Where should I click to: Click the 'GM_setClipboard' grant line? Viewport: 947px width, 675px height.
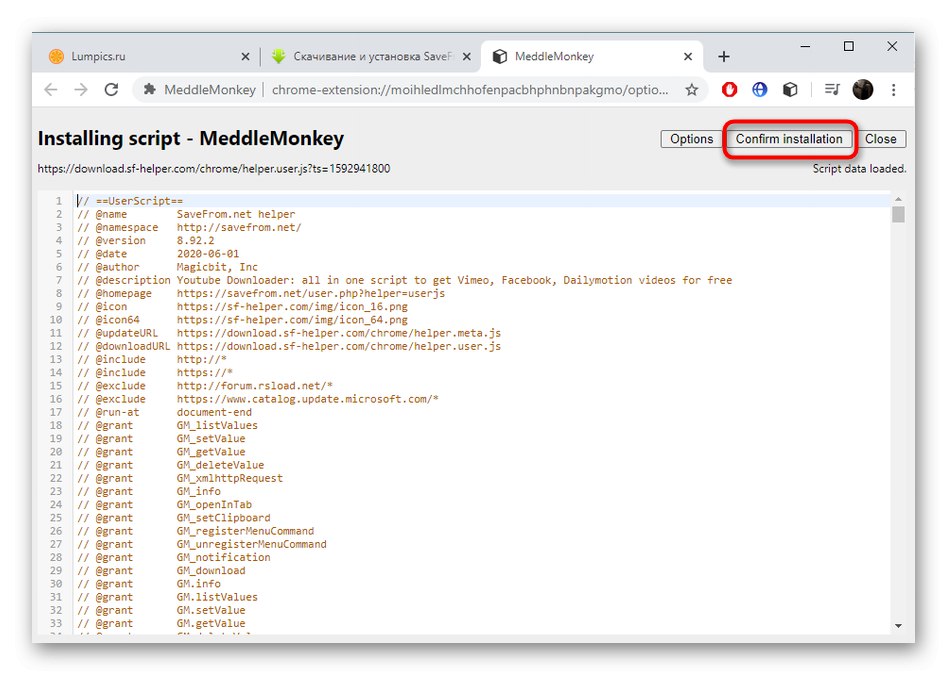click(x=173, y=518)
